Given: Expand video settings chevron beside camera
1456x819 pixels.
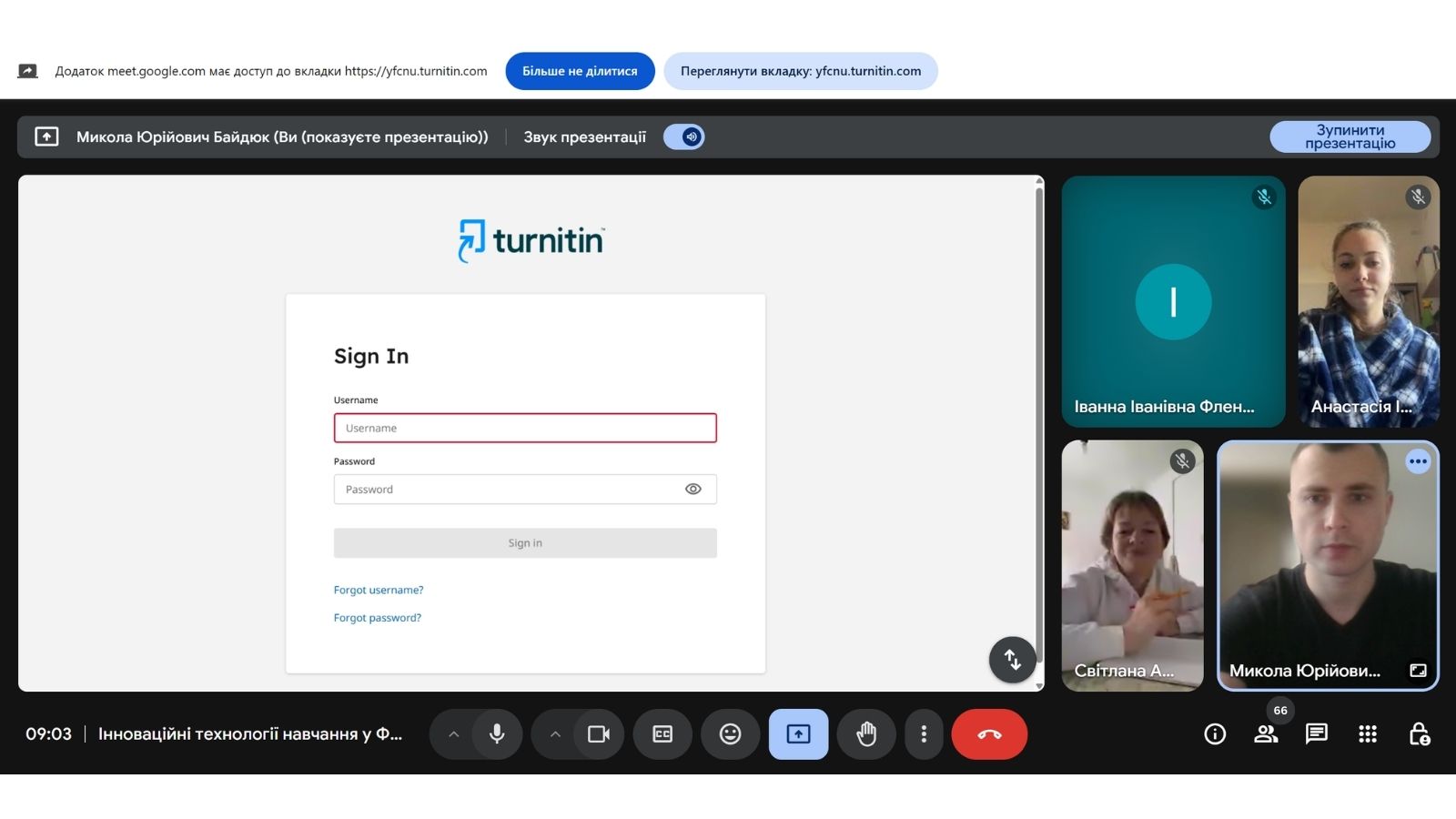Looking at the screenshot, I should pyautogui.click(x=555, y=734).
